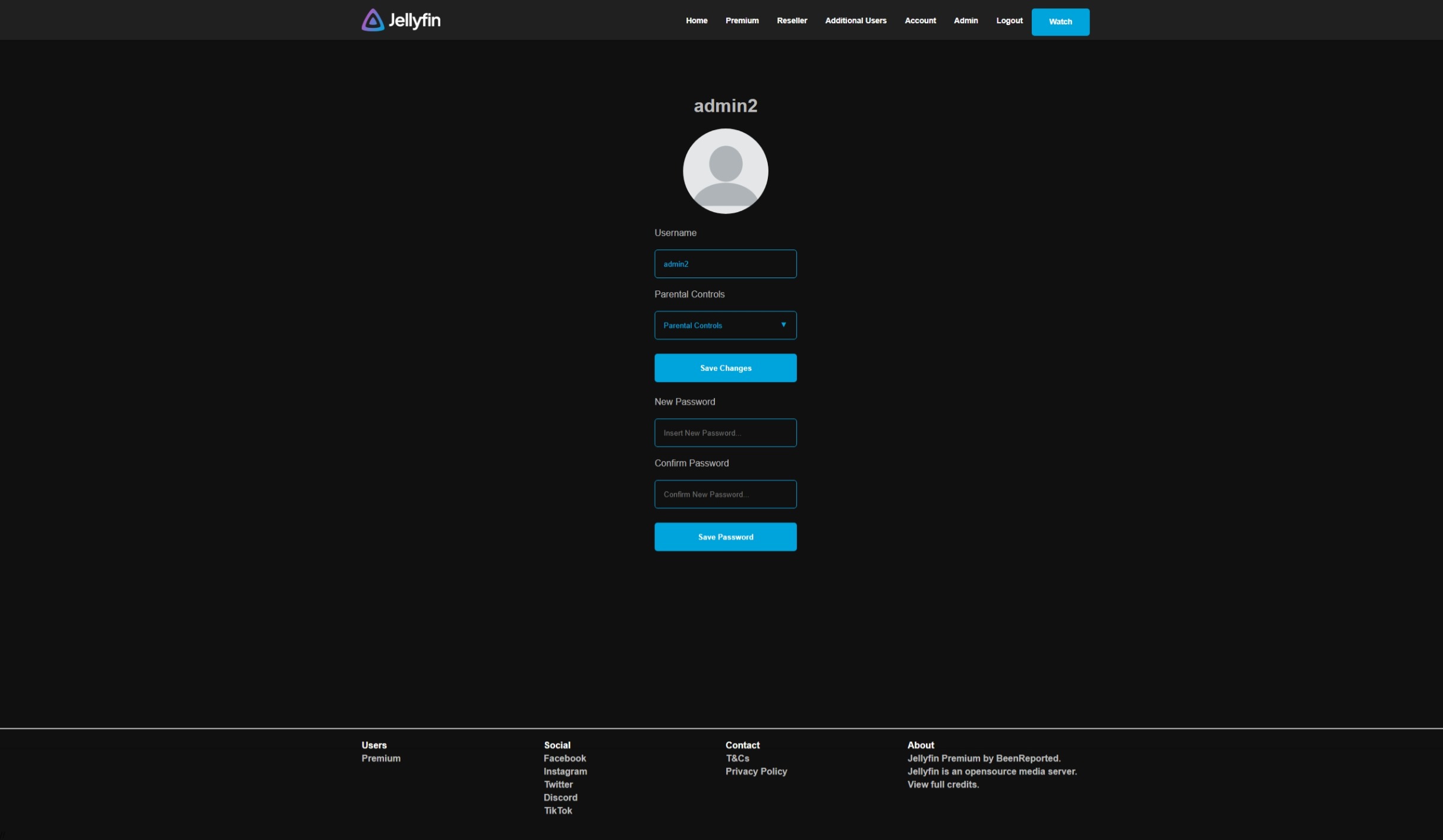Click the Save Changes button
Image resolution: width=1443 pixels, height=840 pixels.
coord(725,368)
